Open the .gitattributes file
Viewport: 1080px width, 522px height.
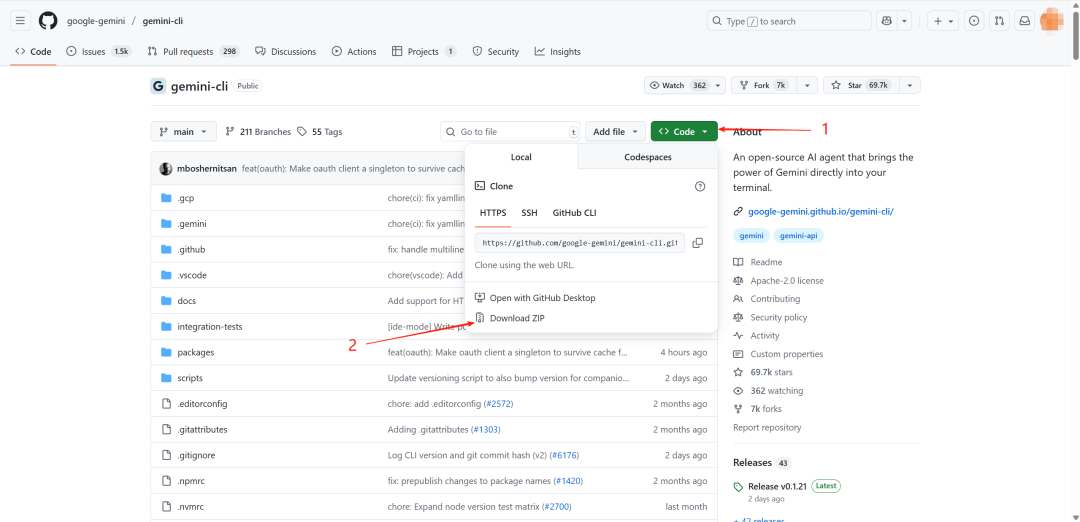pos(202,429)
